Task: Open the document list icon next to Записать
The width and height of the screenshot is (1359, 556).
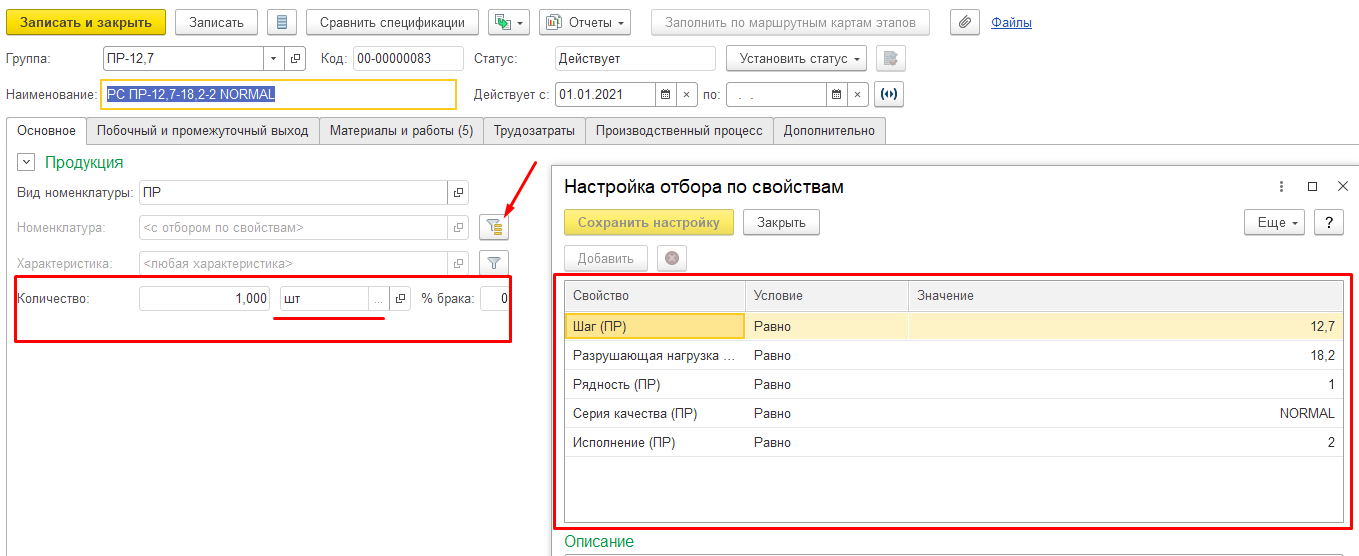Action: pyautogui.click(x=282, y=22)
